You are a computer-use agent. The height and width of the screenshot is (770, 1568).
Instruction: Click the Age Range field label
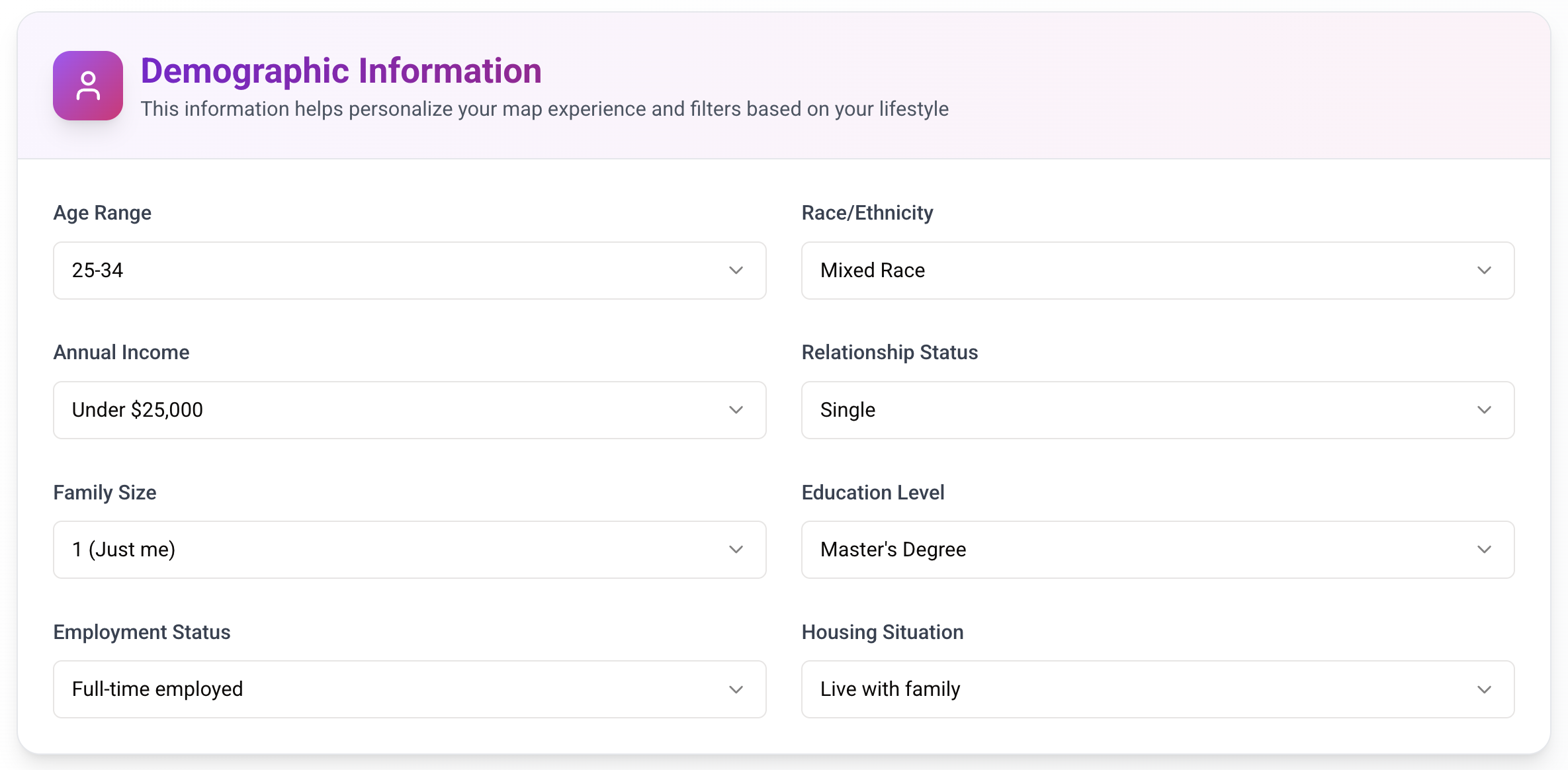[x=103, y=213]
